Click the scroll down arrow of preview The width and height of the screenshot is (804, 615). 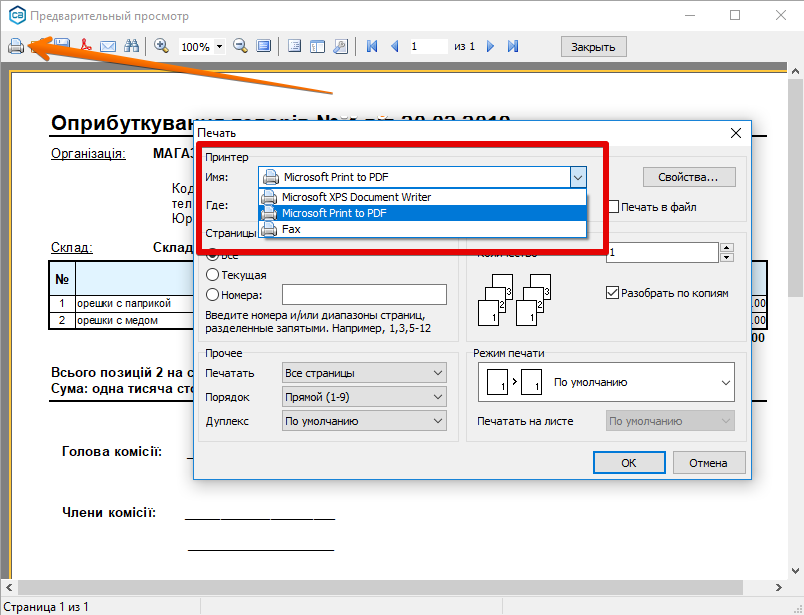click(x=795, y=570)
